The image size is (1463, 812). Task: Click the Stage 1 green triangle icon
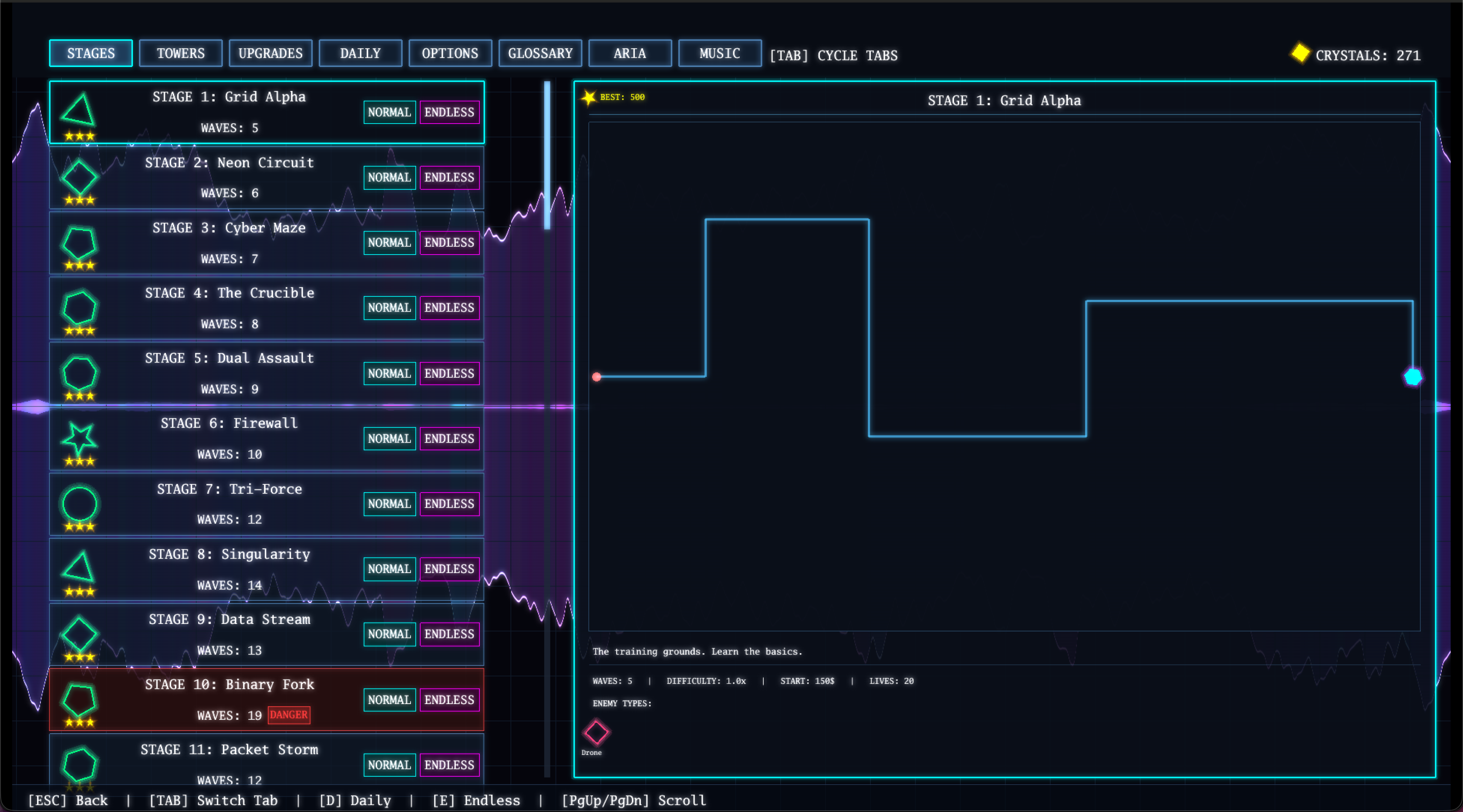click(79, 111)
